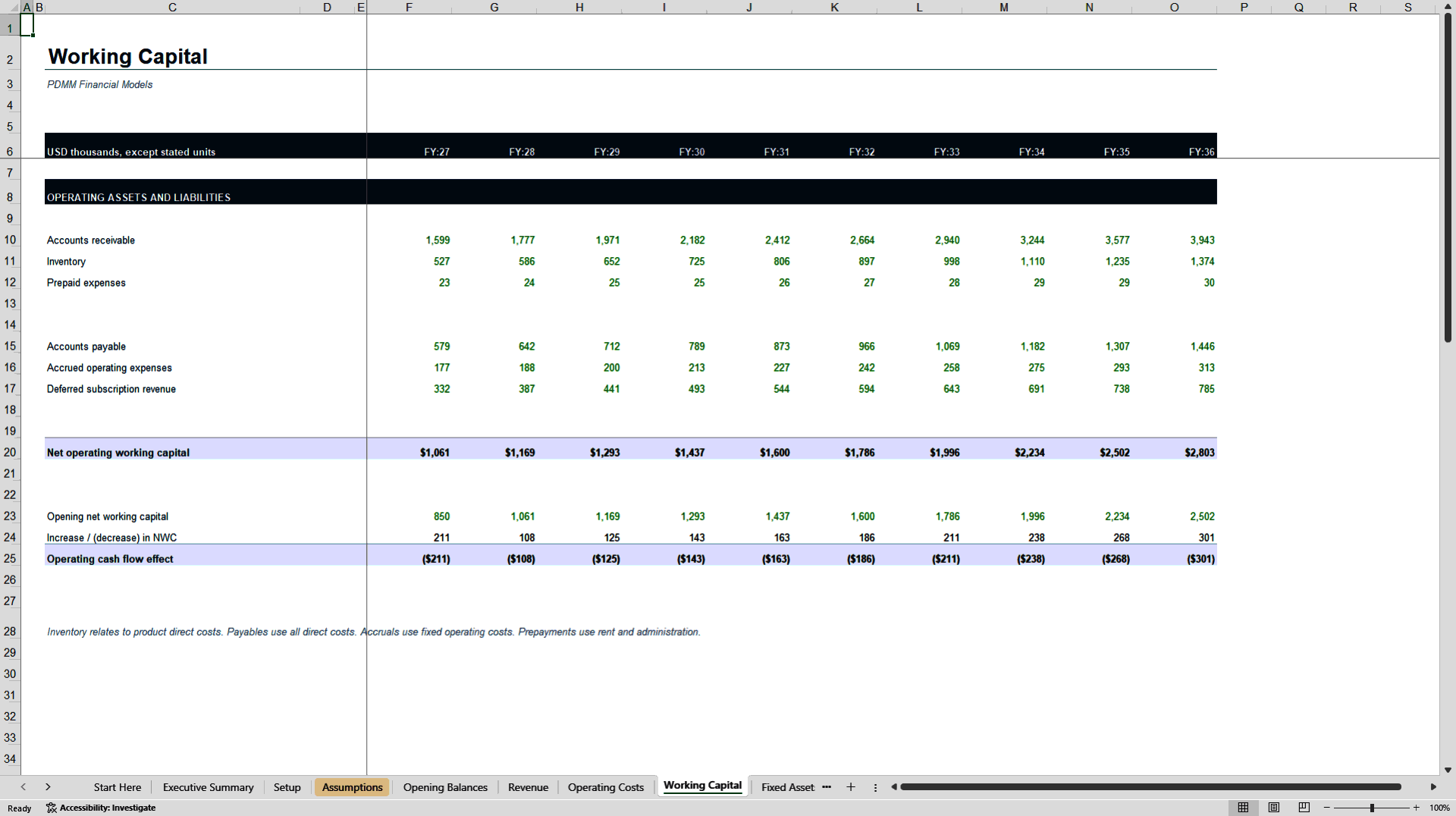The image size is (1456, 816).
Task: Select column F header
Action: tap(409, 7)
